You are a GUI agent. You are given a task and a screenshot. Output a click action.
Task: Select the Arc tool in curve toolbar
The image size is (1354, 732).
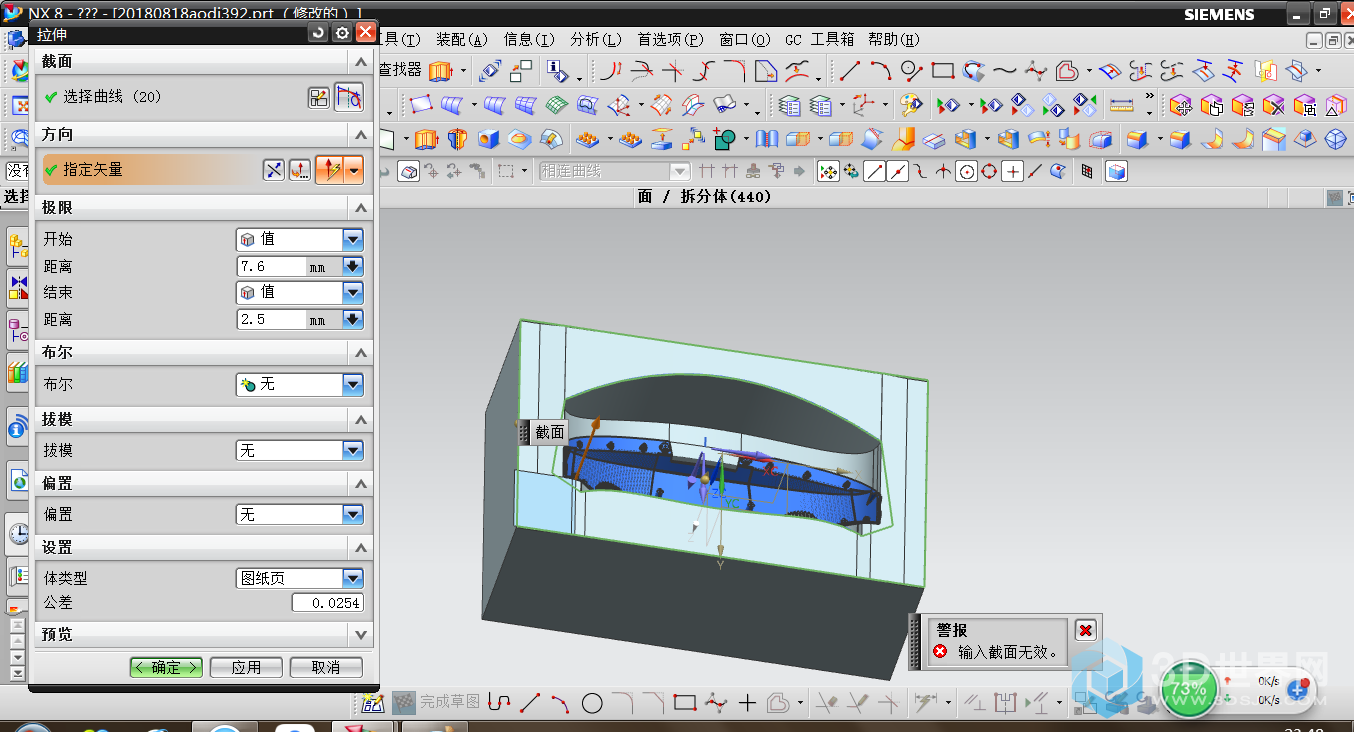pos(880,71)
